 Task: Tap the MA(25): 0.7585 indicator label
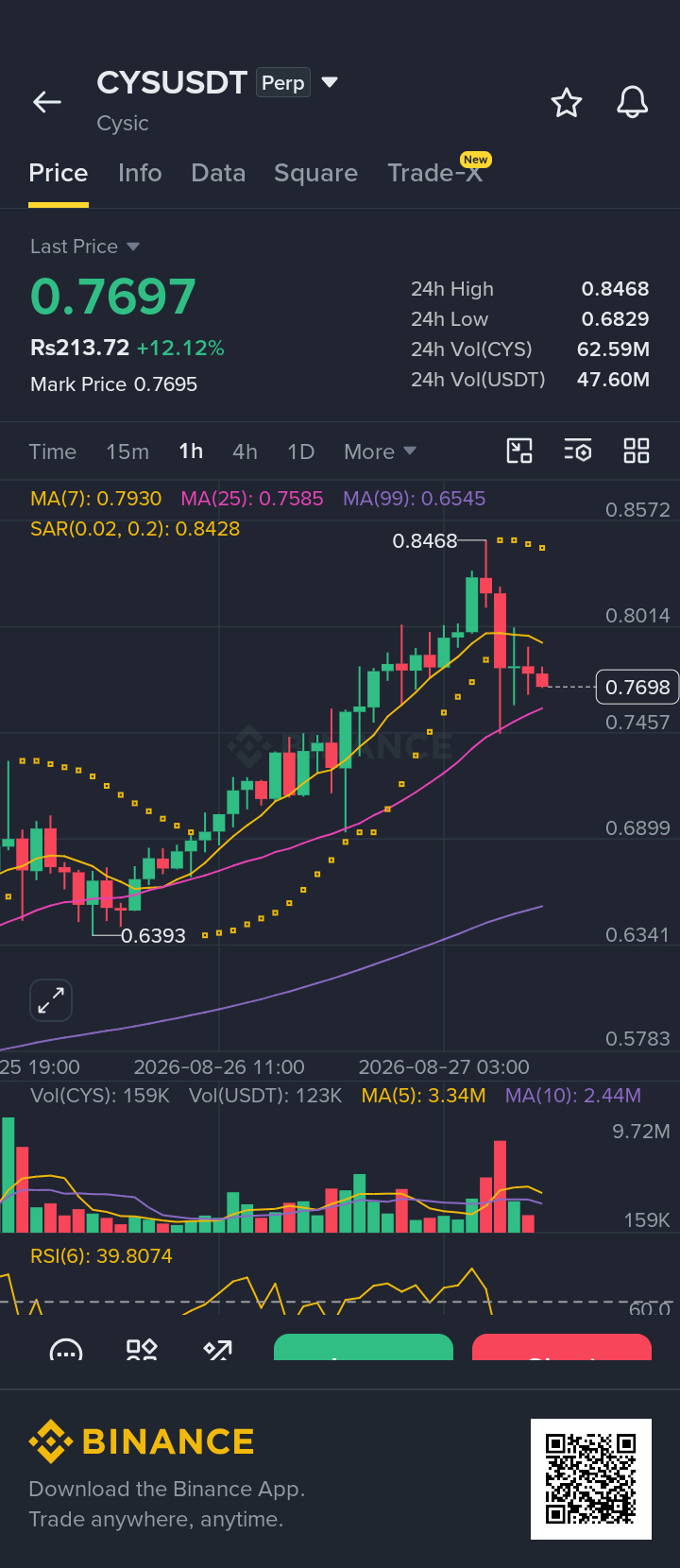click(252, 498)
